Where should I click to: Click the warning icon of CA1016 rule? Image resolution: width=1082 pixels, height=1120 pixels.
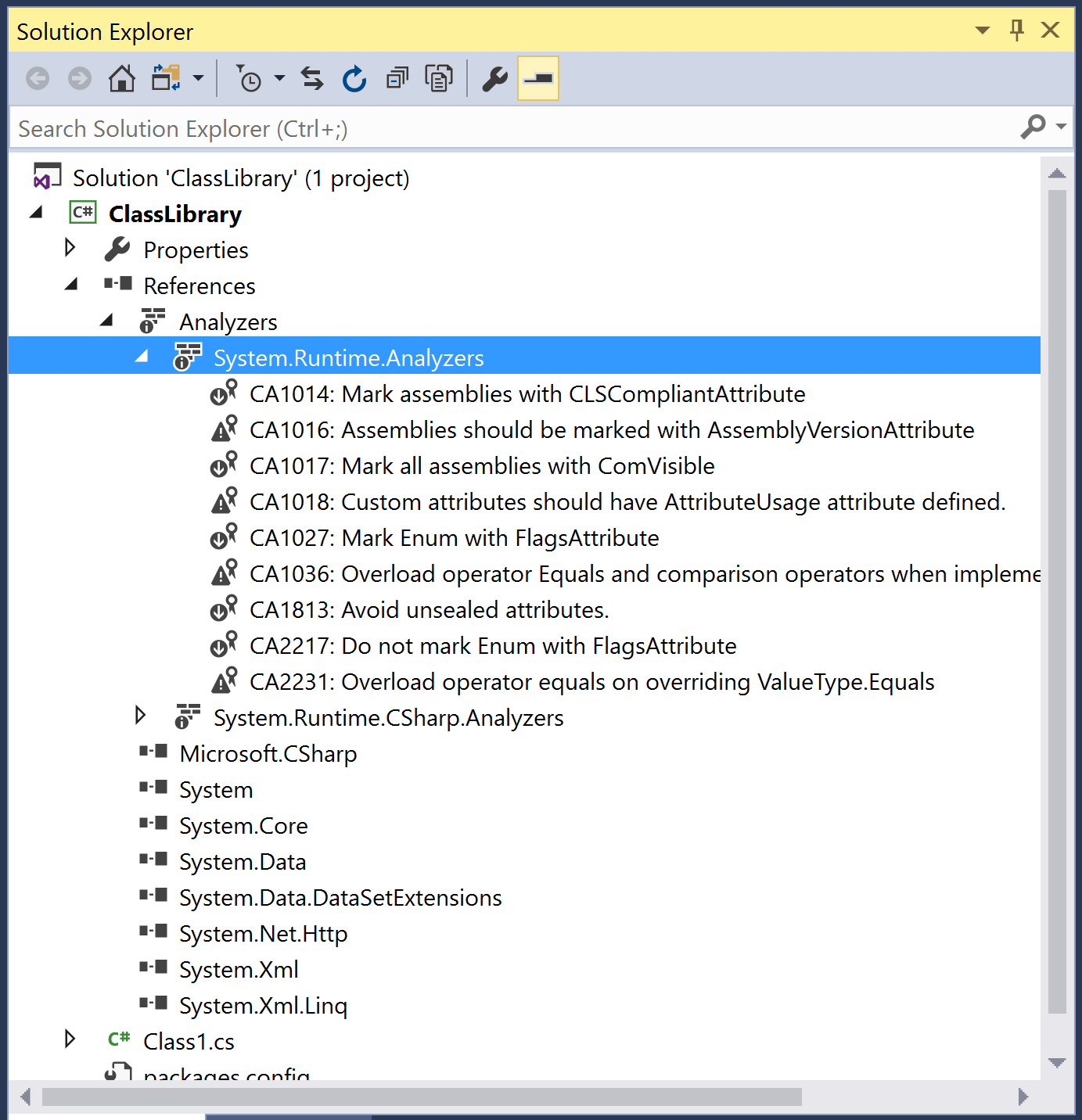(x=224, y=429)
